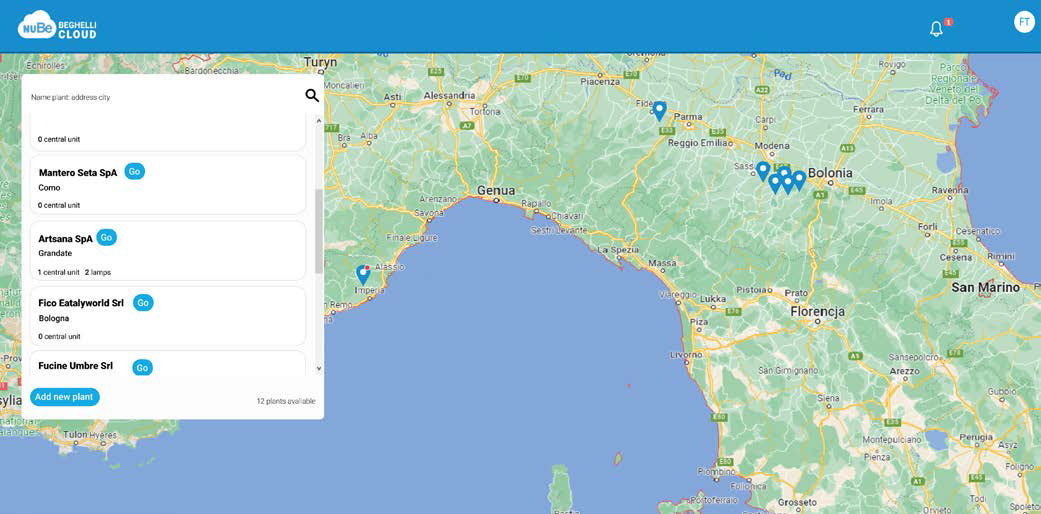
Task: Click the search magnifier icon
Action: (312, 96)
